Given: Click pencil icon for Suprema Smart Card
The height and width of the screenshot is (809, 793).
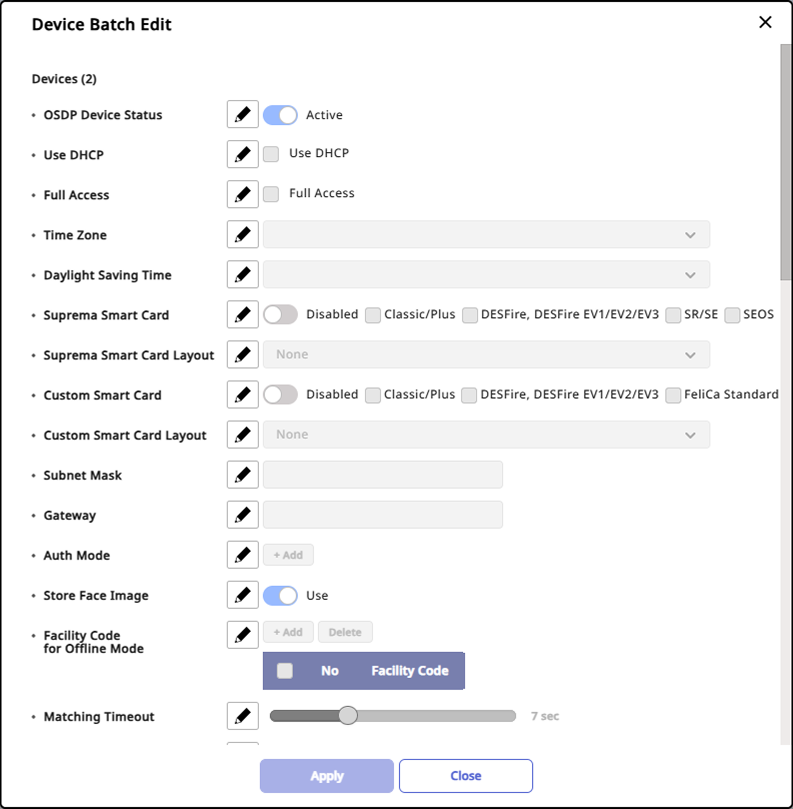Looking at the screenshot, I should (x=242, y=315).
